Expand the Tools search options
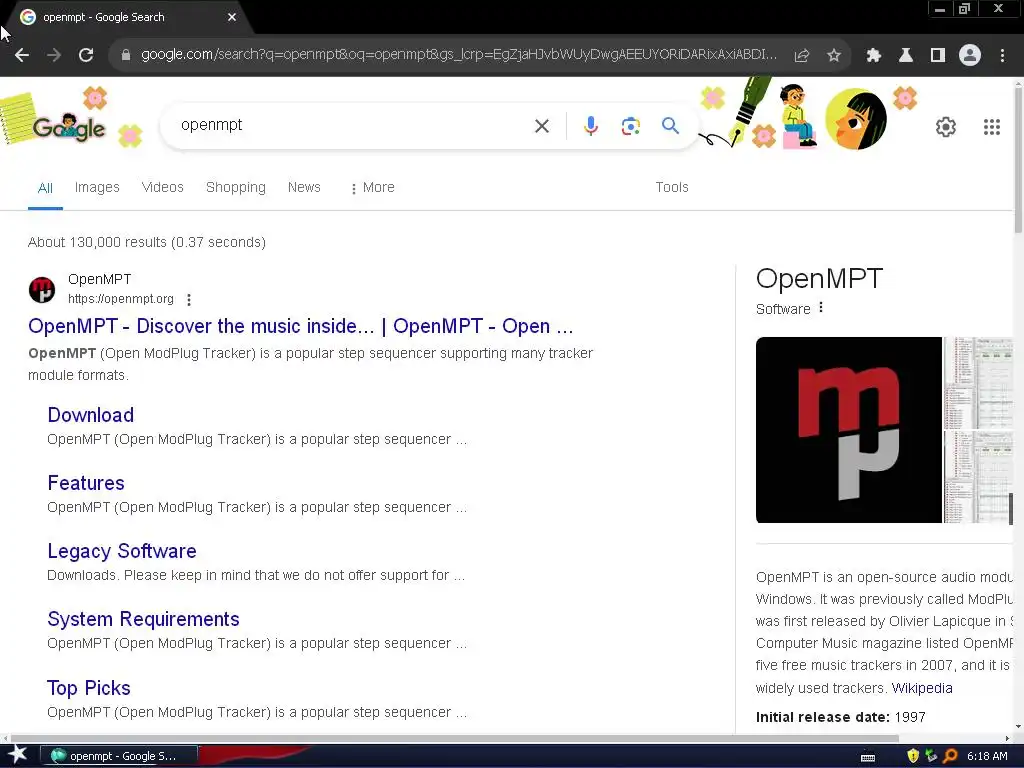 [671, 187]
